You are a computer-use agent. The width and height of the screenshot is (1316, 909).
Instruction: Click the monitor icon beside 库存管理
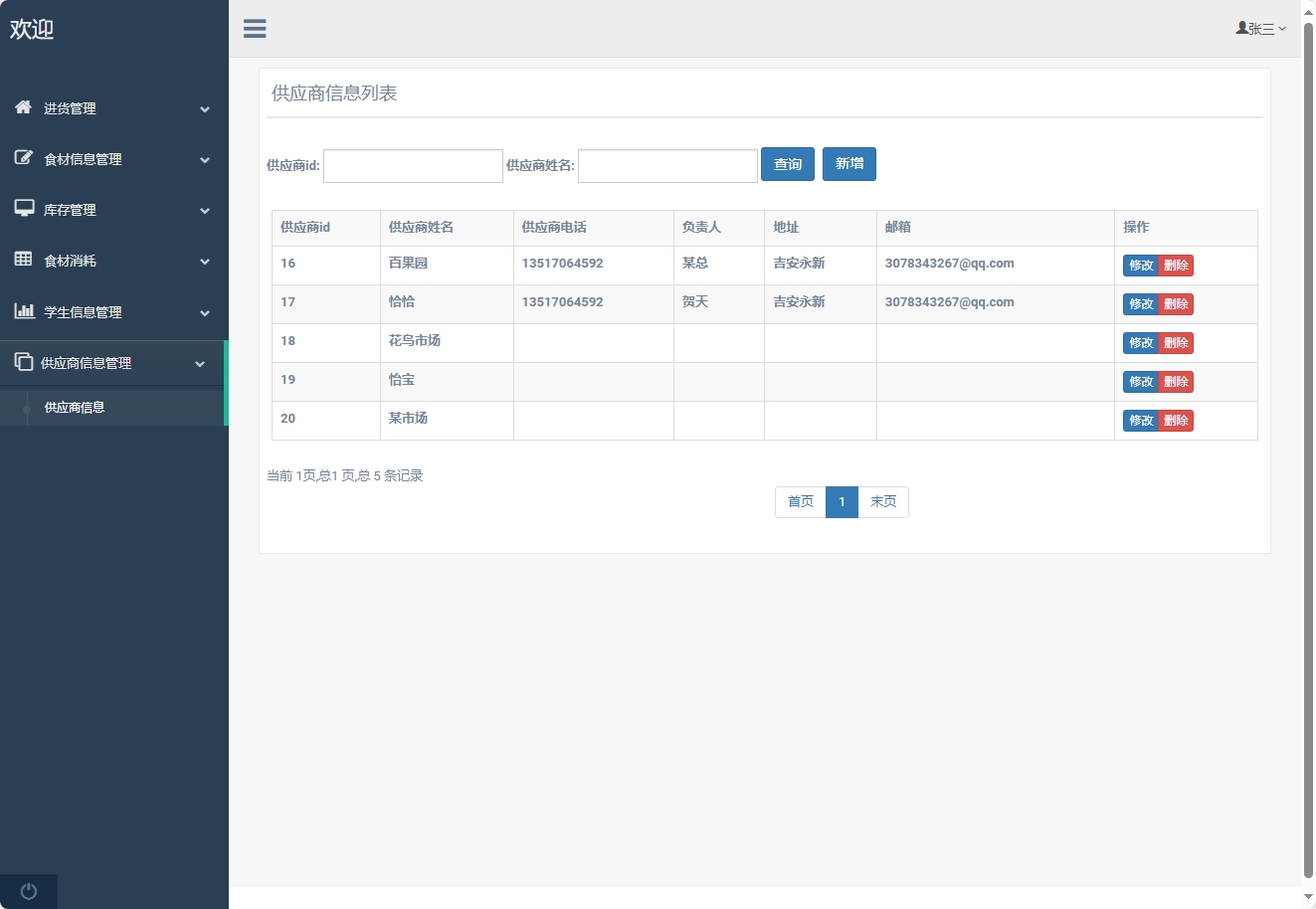[24, 209]
